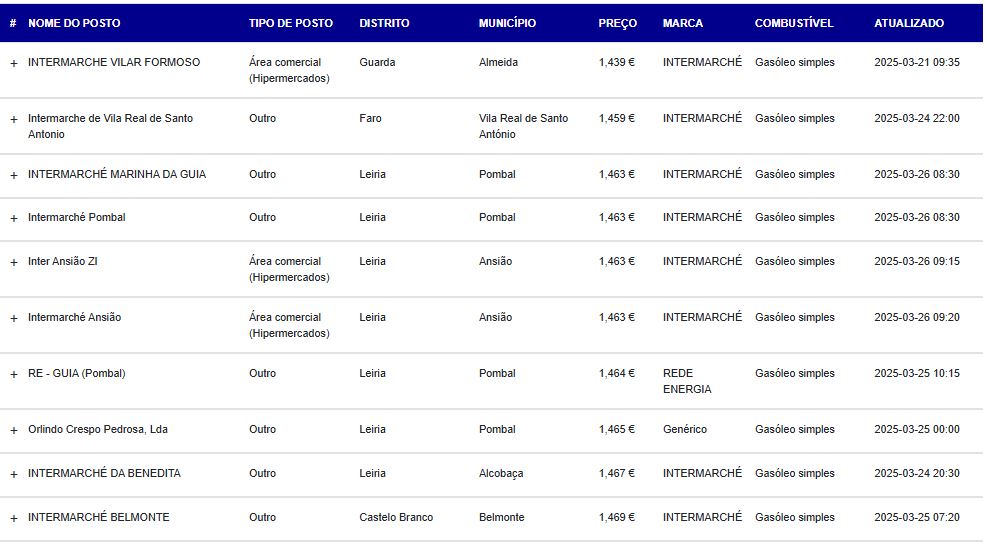The height and width of the screenshot is (549, 985).
Task: Sort by the PREÇO column header
Action: 618,23
